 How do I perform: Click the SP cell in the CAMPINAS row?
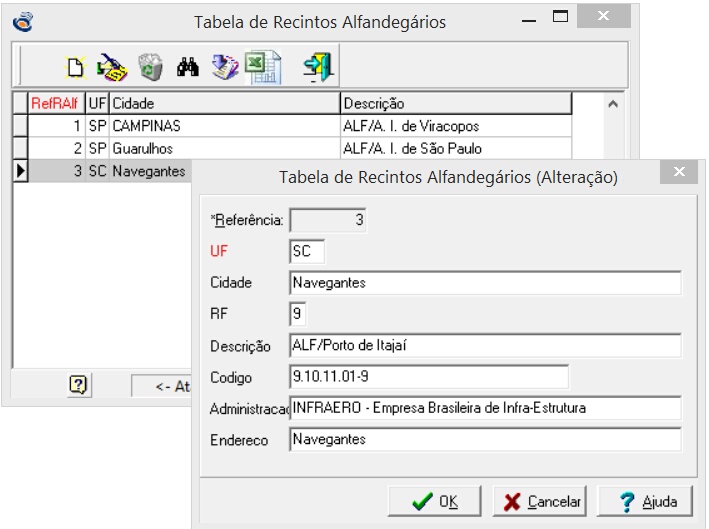[x=97, y=126]
